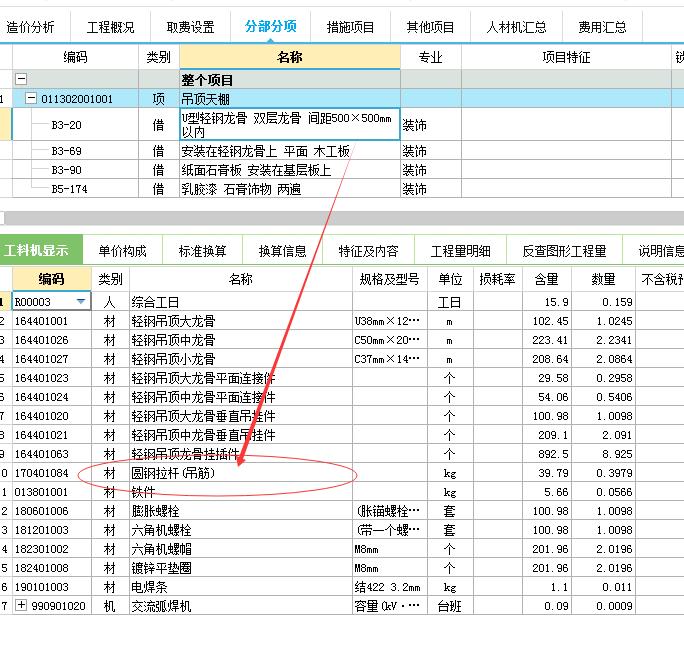Collapse the 整个项目 root node
This screenshot has height=651, width=684.
click(21, 79)
